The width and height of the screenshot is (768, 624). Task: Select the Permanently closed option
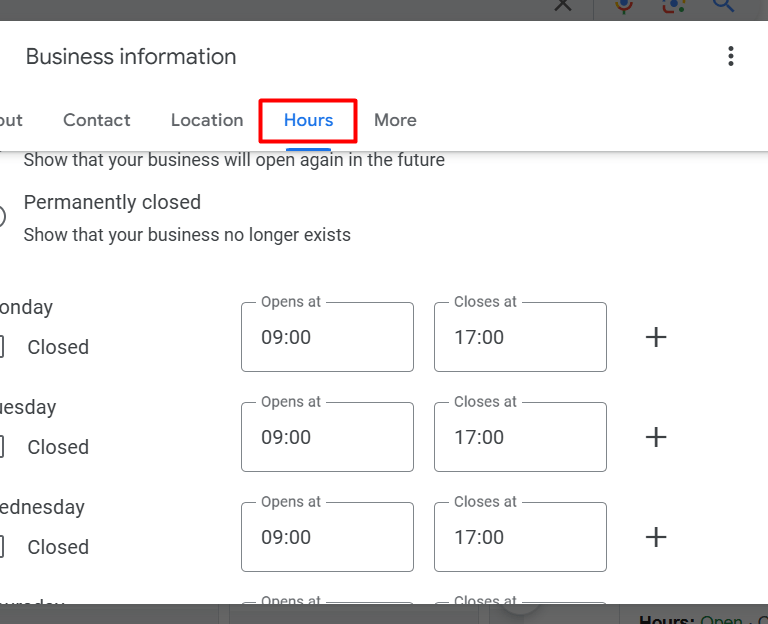(2, 216)
